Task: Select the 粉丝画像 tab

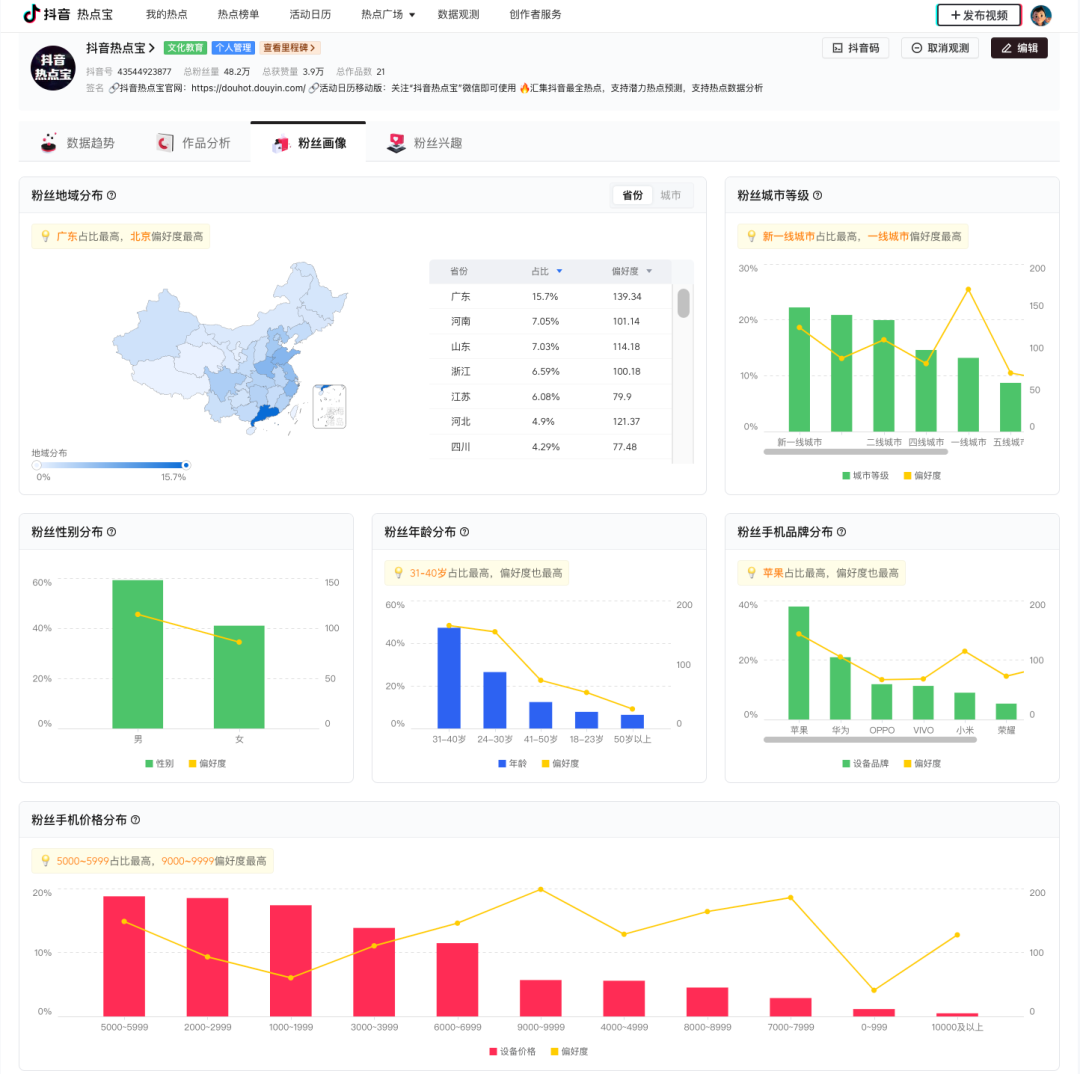Action: 308,143
